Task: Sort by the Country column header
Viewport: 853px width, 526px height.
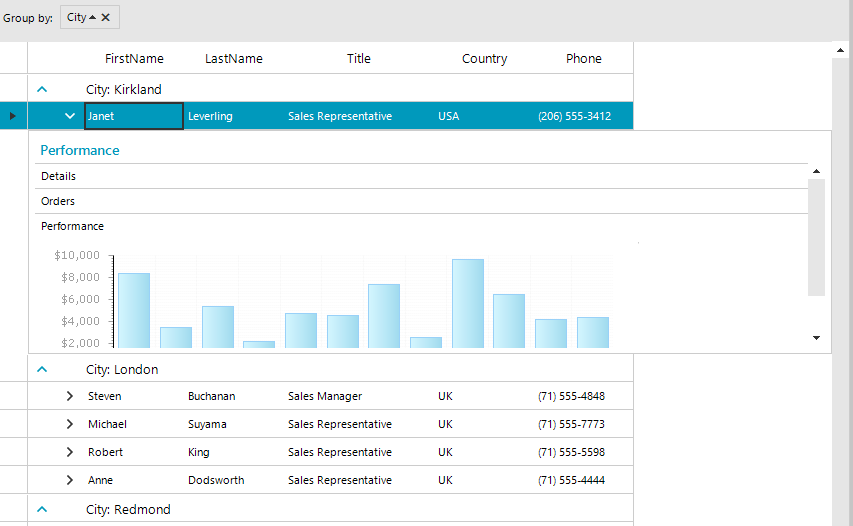Action: tap(485, 59)
